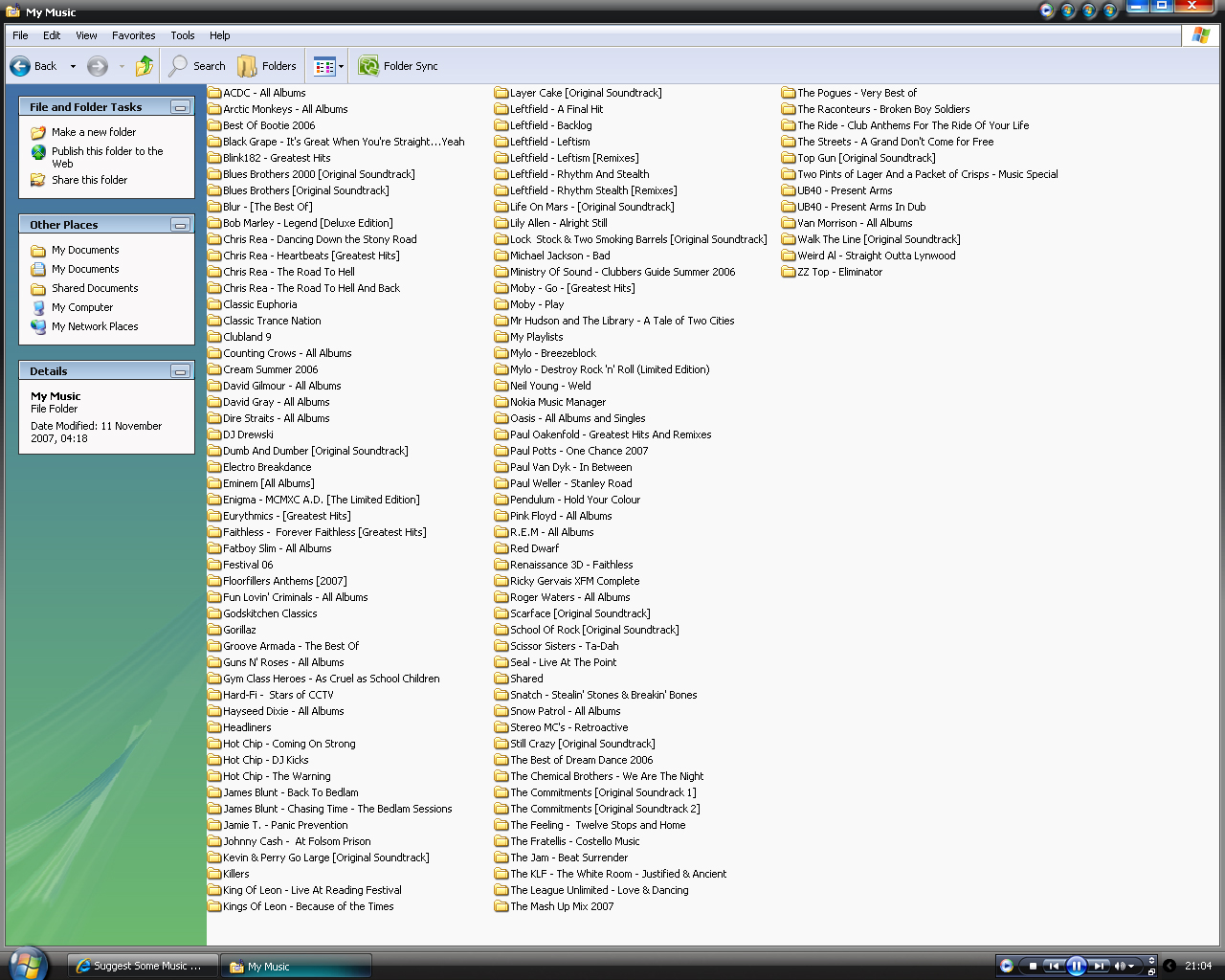1225x980 pixels.
Task: Switch to Suggest Some Music taskbar window
Action: (142, 966)
